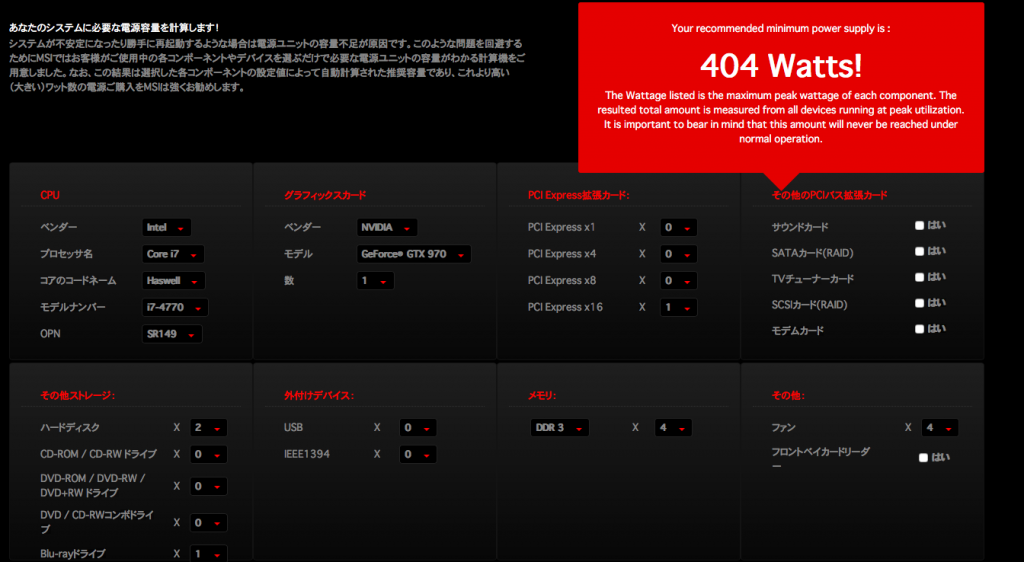Open the CPU vendor Intel dropdown
Screen dimensions: 1024x562
[x=167, y=227]
